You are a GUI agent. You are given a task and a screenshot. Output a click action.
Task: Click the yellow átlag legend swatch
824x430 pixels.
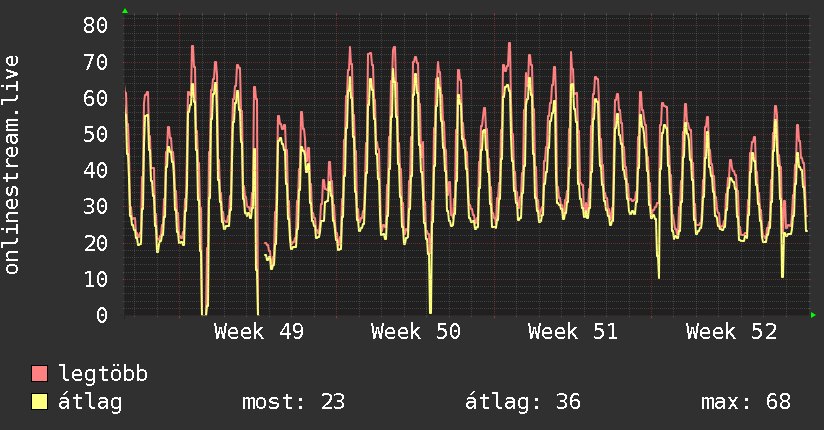coord(39,402)
